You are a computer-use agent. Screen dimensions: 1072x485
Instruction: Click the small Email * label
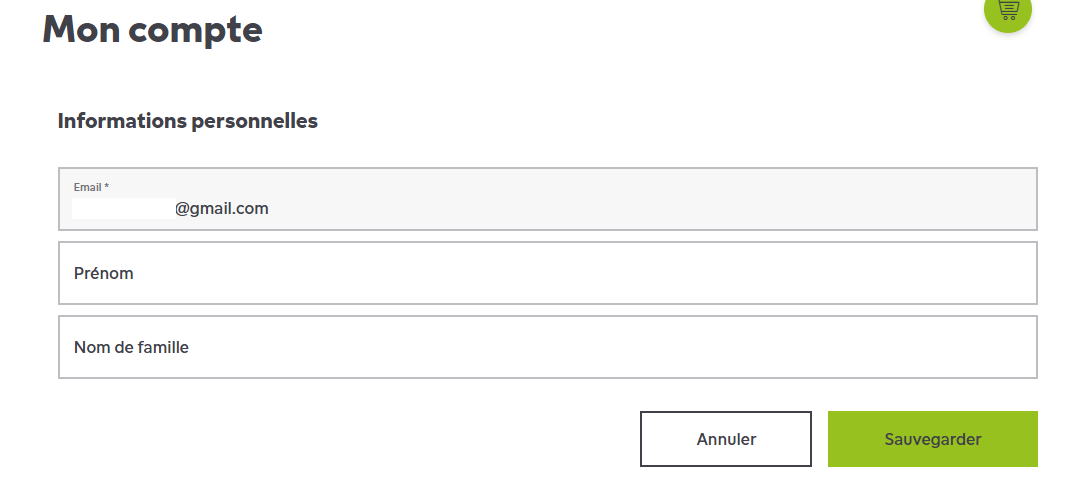tap(91, 187)
